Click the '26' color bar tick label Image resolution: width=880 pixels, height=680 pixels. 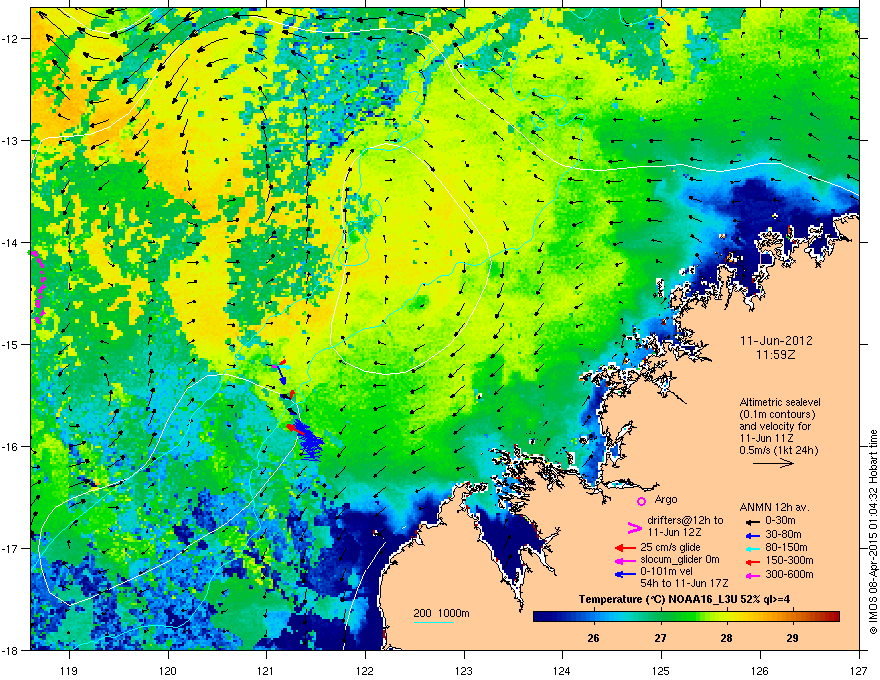tap(593, 638)
